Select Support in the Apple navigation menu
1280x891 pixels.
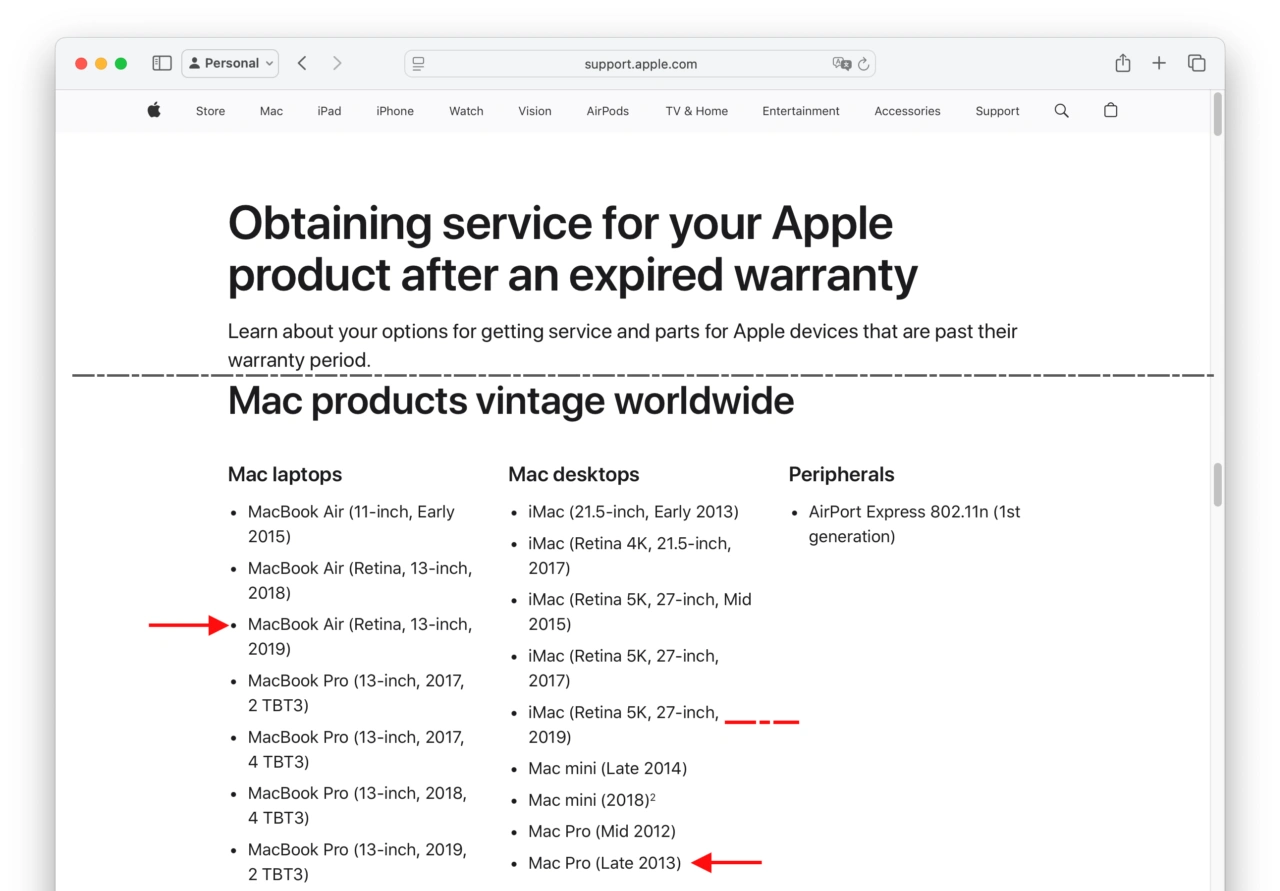coord(997,111)
